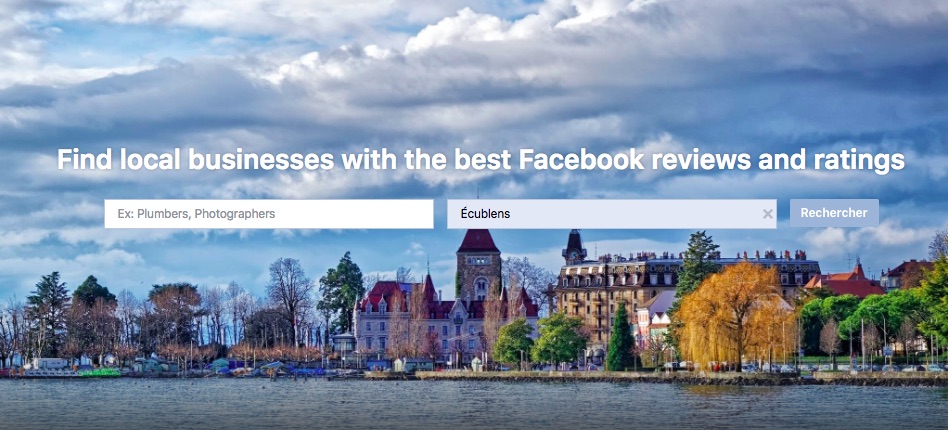The image size is (948, 430).
Task: Click the dark-roofed turret atop the hotel
Action: (574, 246)
